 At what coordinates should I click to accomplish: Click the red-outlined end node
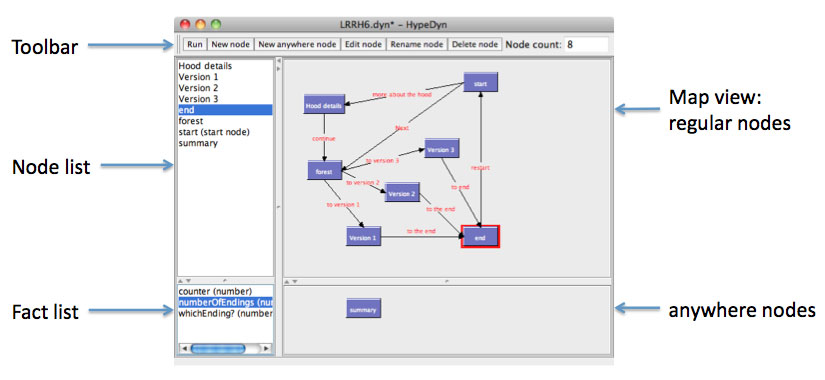tap(480, 237)
